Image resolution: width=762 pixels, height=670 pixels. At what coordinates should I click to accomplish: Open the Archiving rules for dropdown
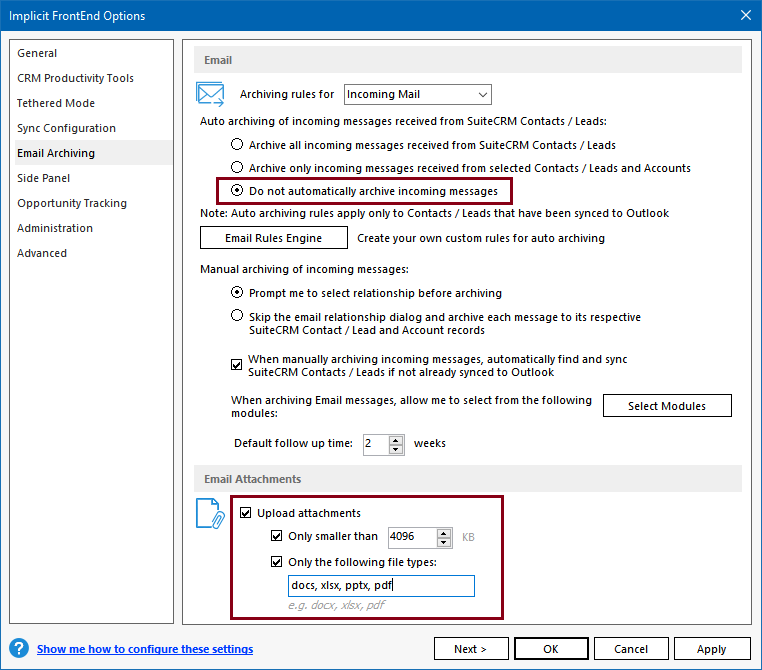tap(417, 95)
